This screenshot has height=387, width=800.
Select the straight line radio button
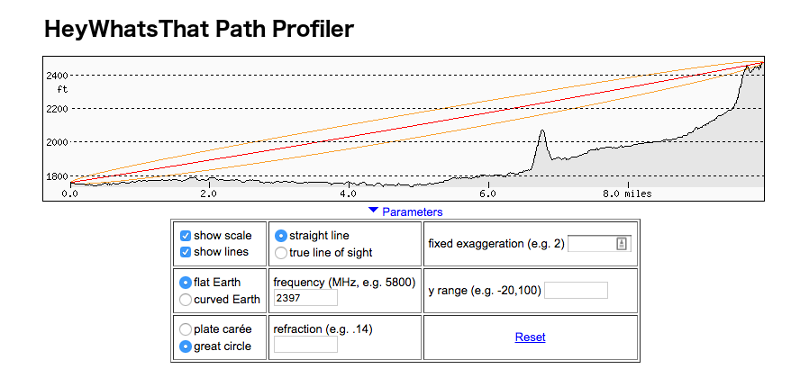pyautogui.click(x=281, y=236)
